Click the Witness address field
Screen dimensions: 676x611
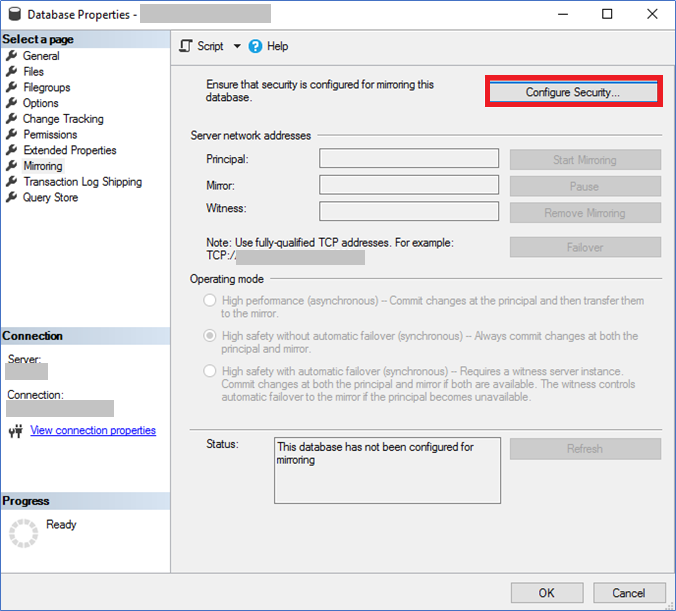point(409,211)
